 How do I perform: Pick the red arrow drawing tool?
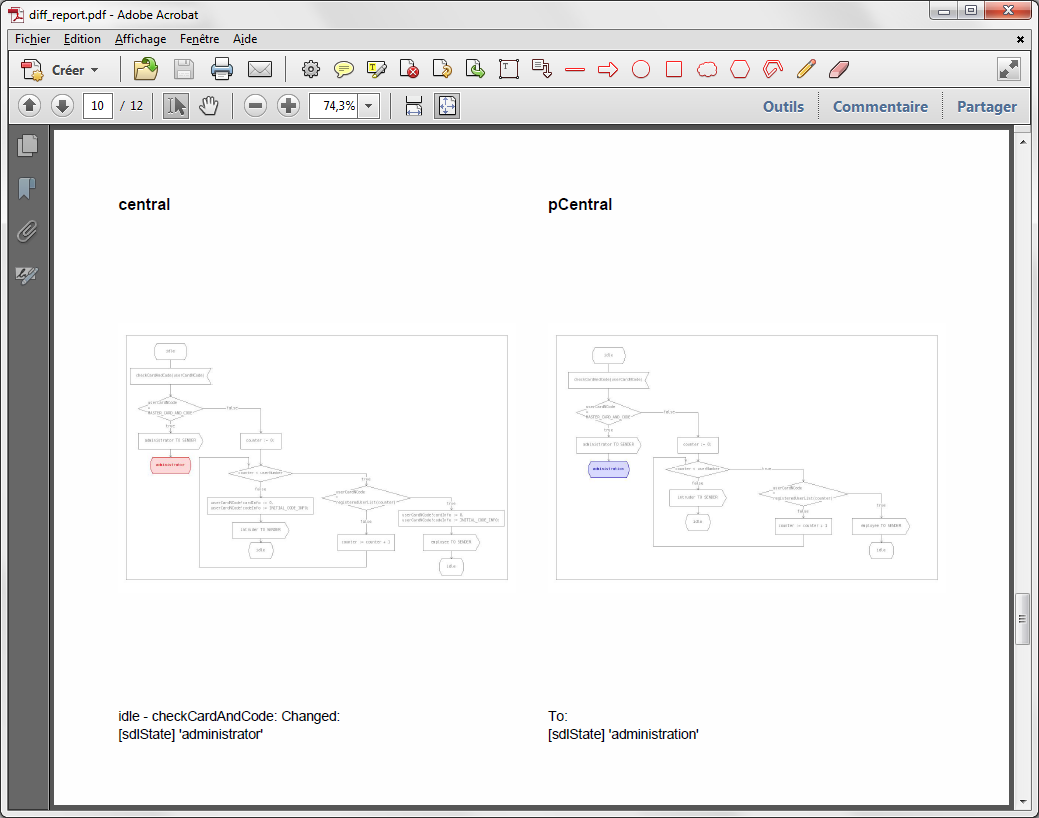pos(608,70)
